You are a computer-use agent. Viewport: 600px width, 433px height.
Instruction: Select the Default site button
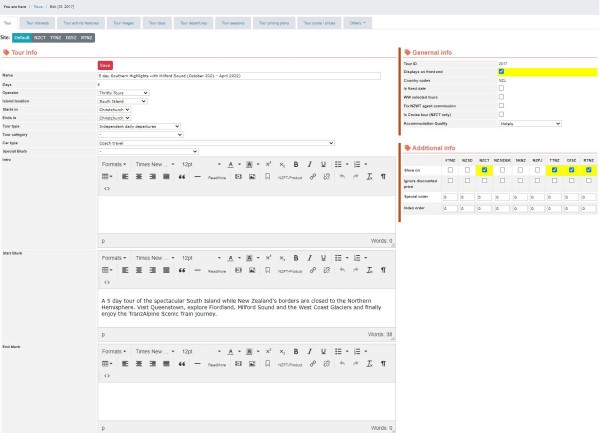tap(22, 38)
